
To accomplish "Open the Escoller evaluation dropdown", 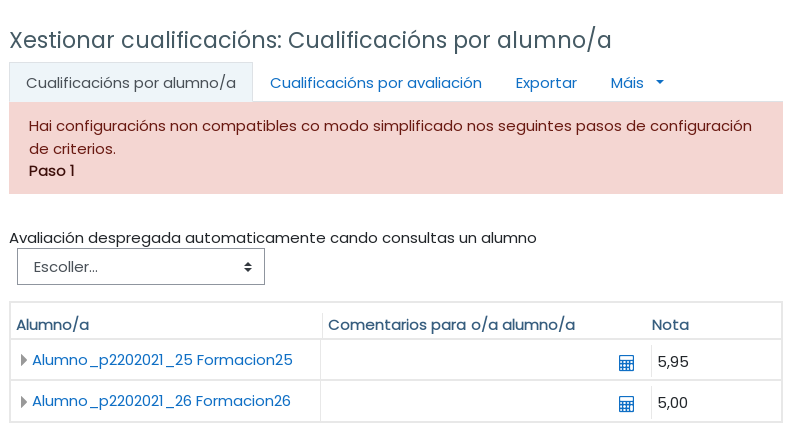I will 141,267.
